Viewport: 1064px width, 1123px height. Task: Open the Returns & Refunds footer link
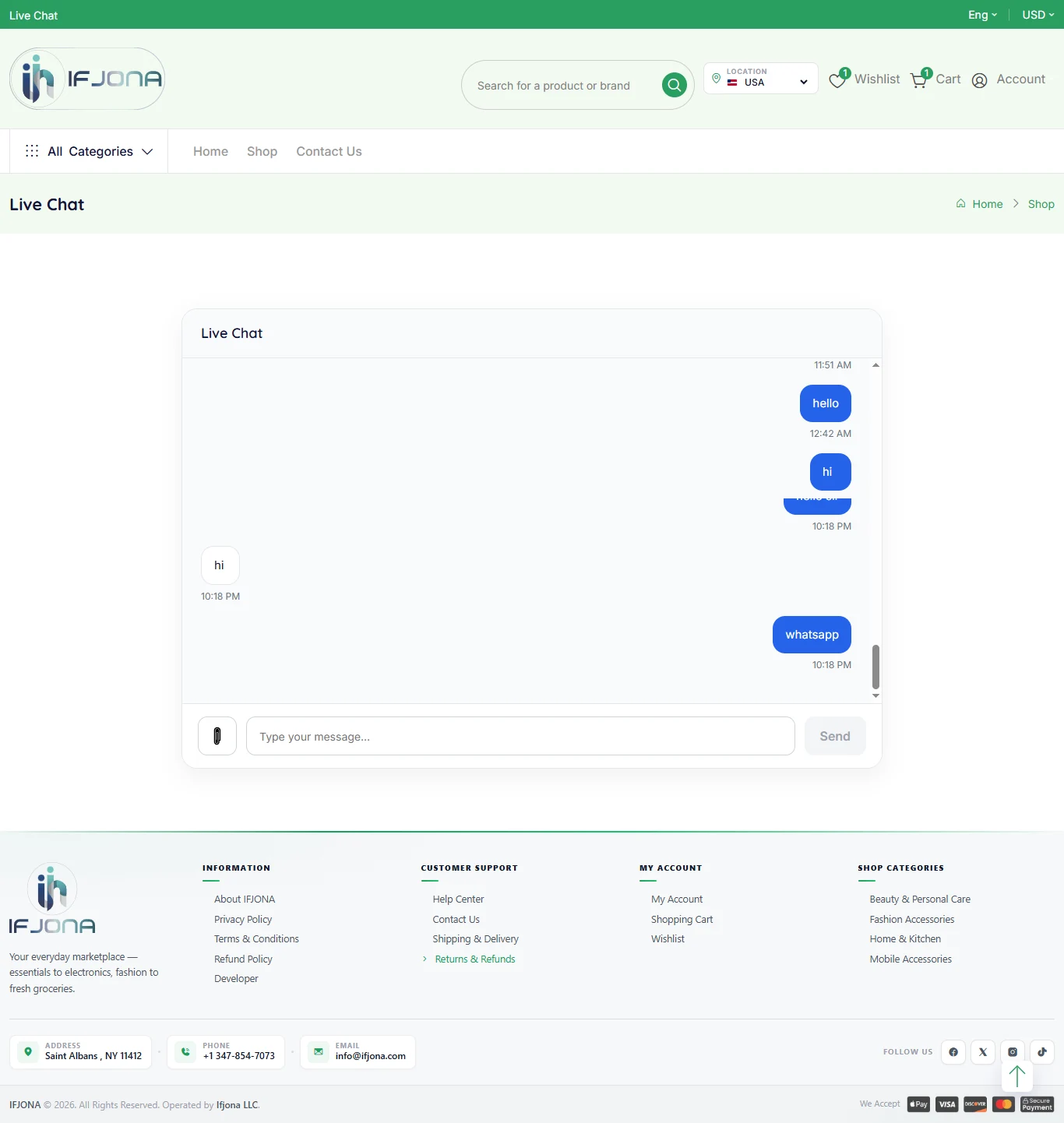tap(475, 959)
